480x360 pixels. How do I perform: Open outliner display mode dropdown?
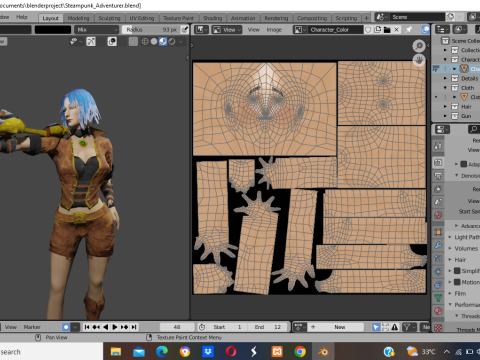(x=442, y=29)
